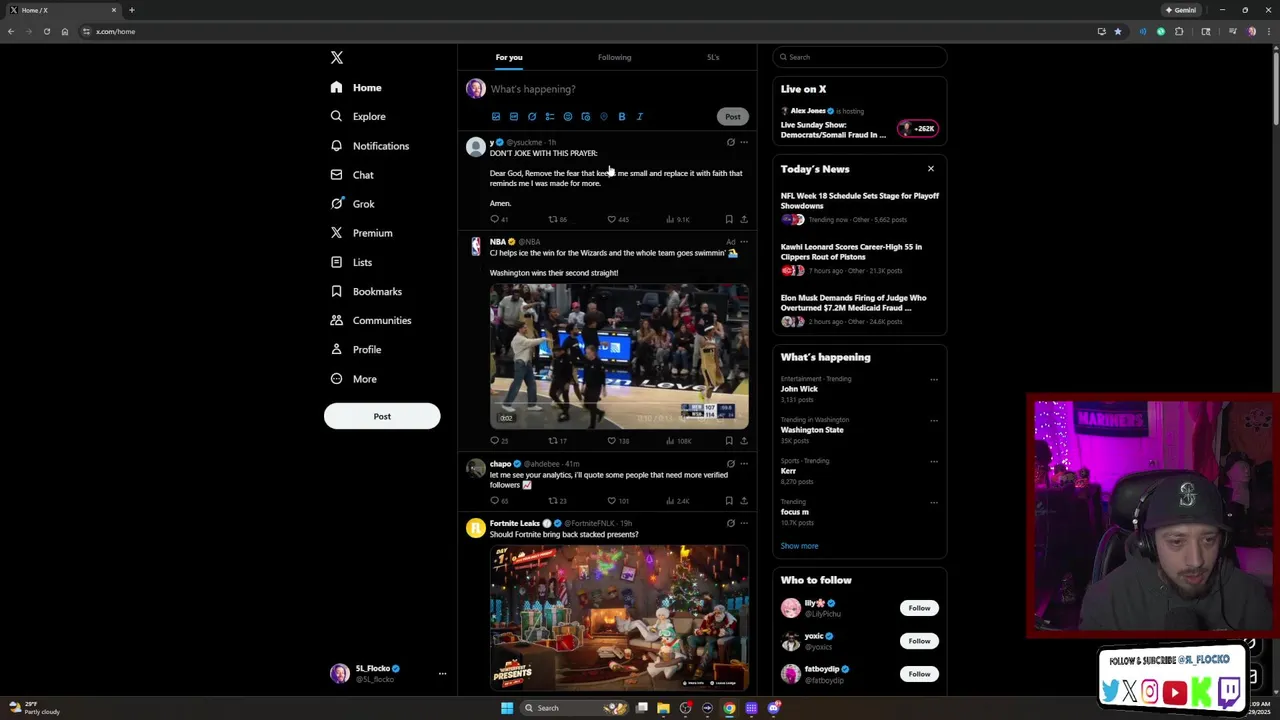The height and width of the screenshot is (720, 1280).
Task: Like the chapo analytics post
Action: pos(618,500)
